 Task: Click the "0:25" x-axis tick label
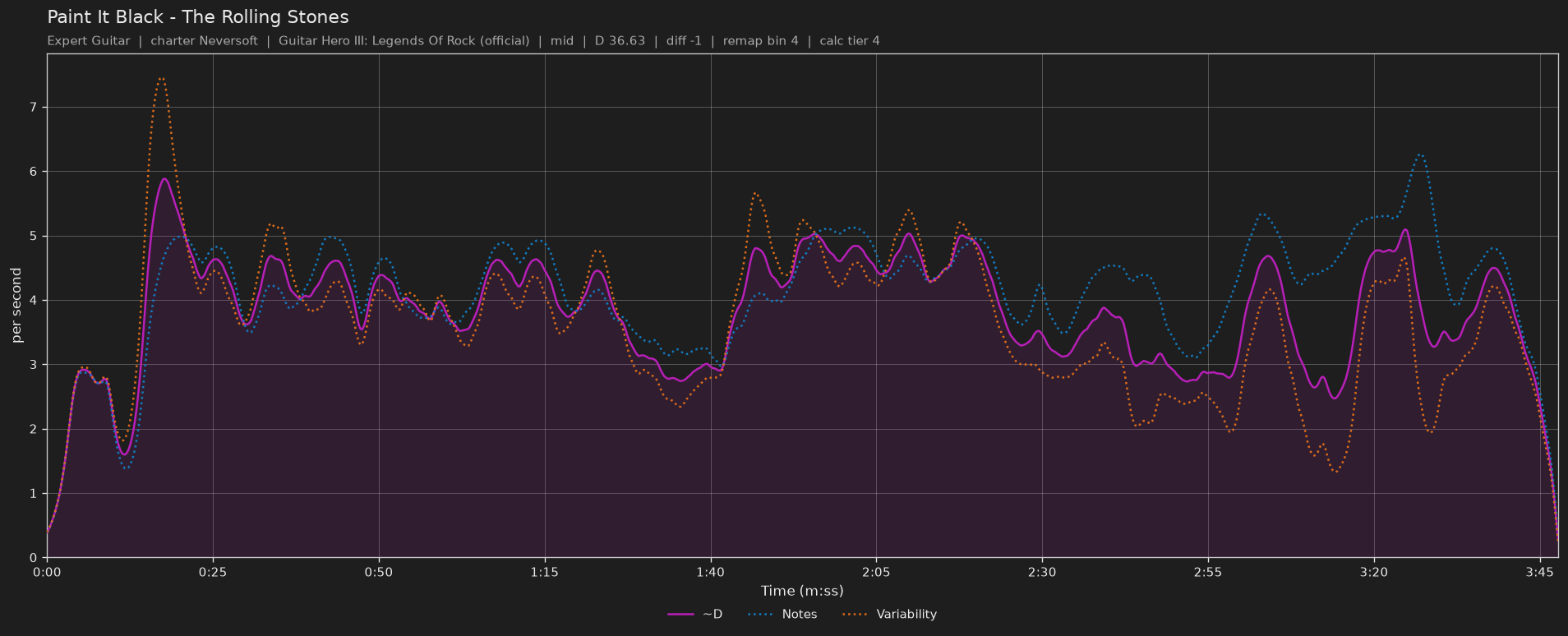coord(213,572)
